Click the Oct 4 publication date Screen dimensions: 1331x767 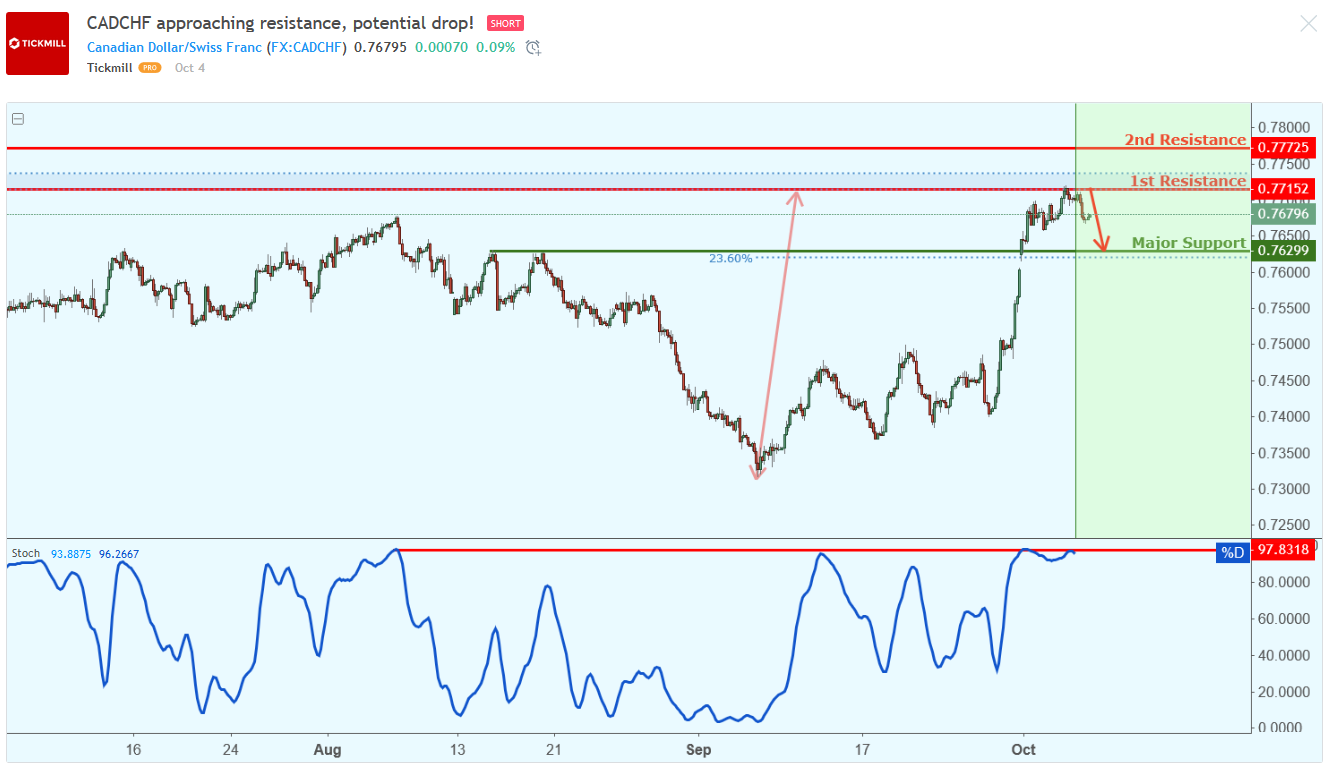[x=190, y=68]
